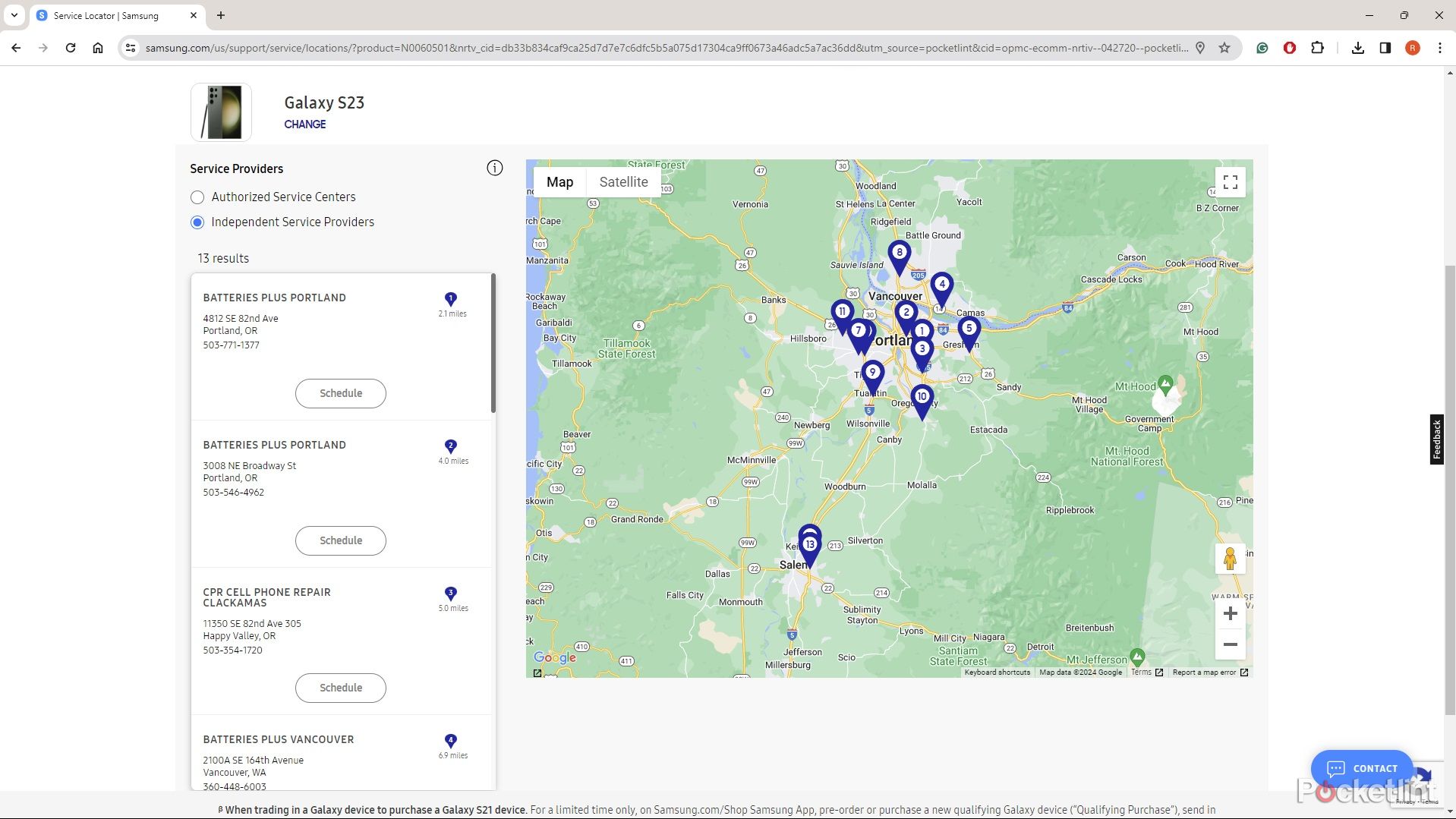Zoom out on the map
Viewport: 1456px width, 819px height.
coord(1230,644)
